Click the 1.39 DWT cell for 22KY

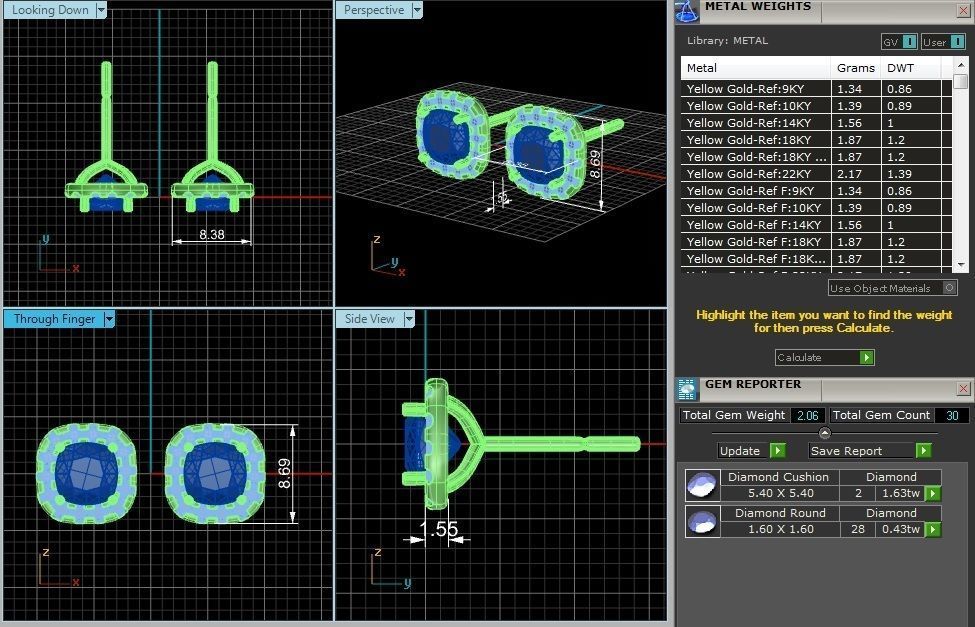click(x=911, y=174)
